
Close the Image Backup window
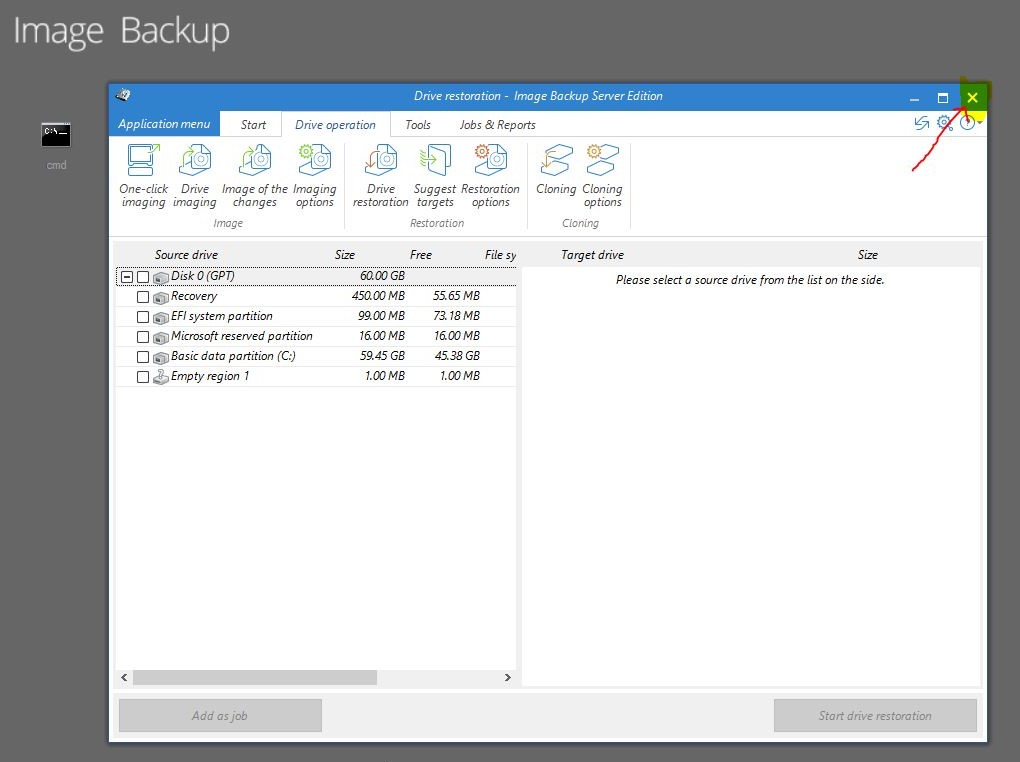[x=973, y=98]
